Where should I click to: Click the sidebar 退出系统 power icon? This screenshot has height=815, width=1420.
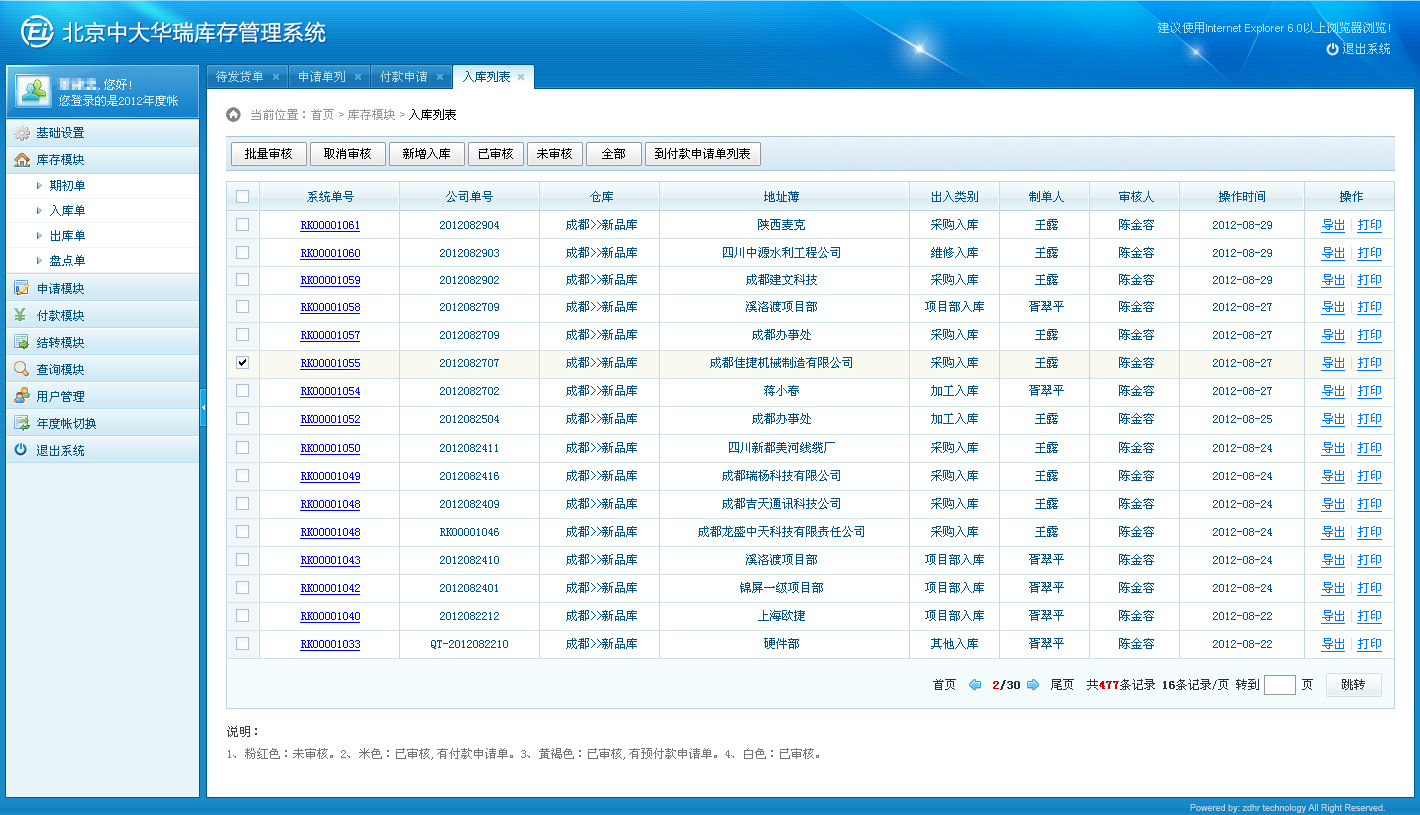pos(22,451)
